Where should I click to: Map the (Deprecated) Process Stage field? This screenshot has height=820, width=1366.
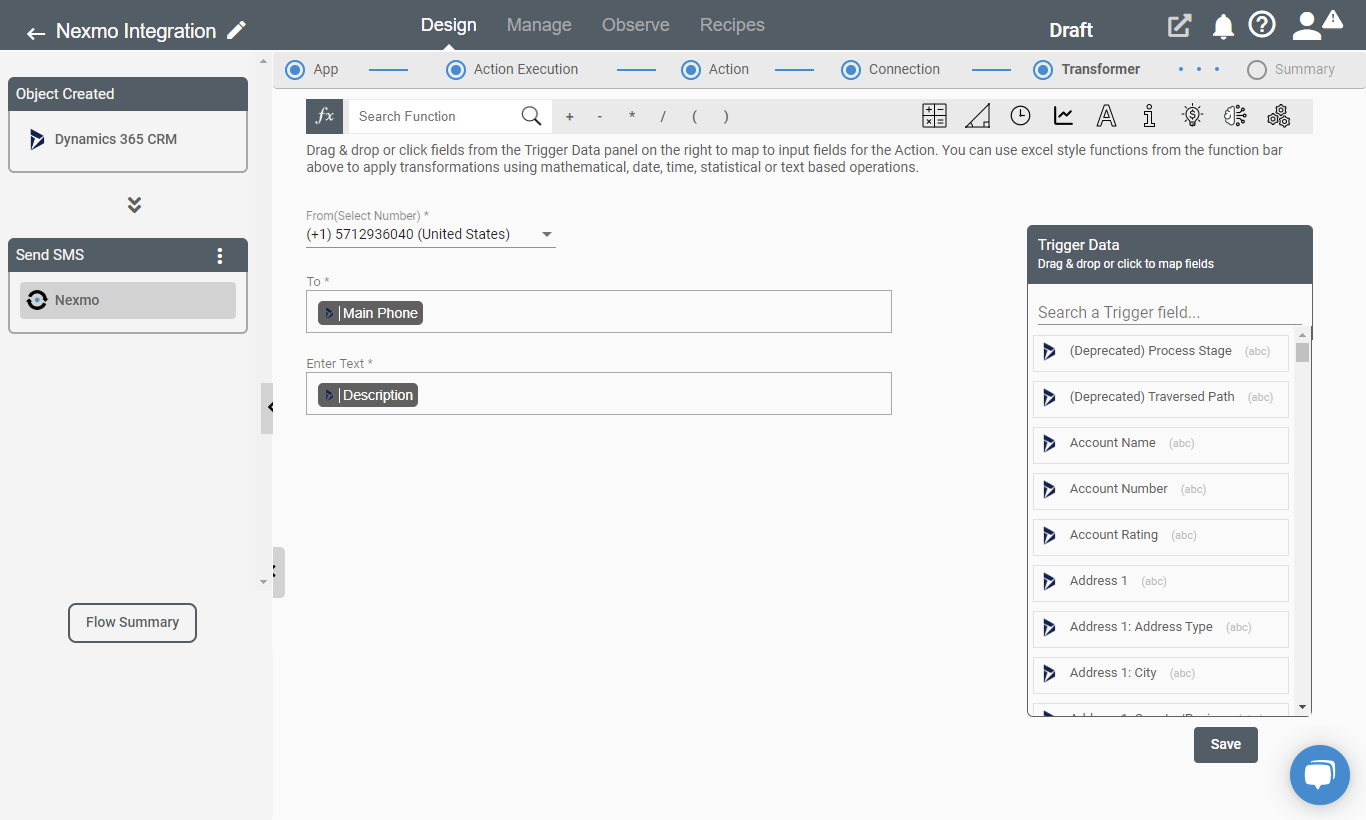click(1161, 352)
